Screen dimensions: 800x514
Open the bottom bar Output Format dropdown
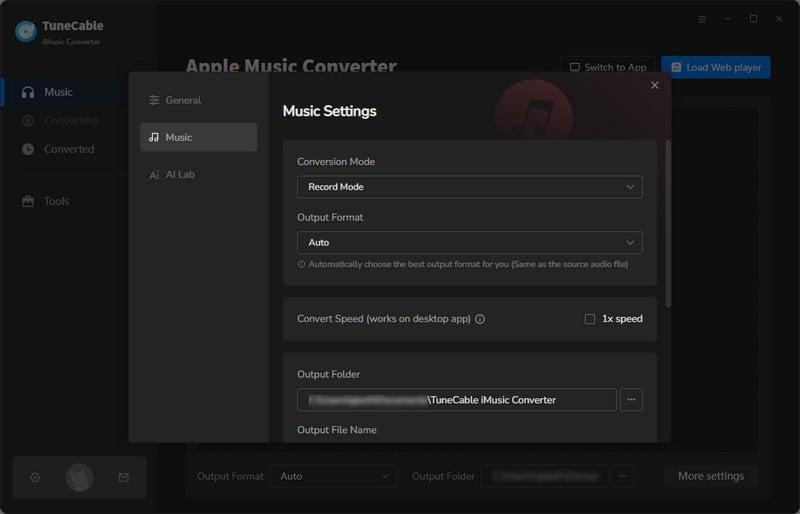point(334,476)
